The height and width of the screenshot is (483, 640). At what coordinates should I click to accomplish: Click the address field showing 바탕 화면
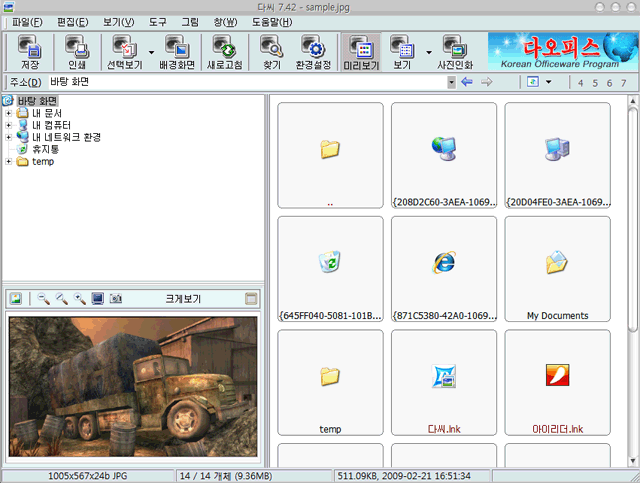(248, 82)
